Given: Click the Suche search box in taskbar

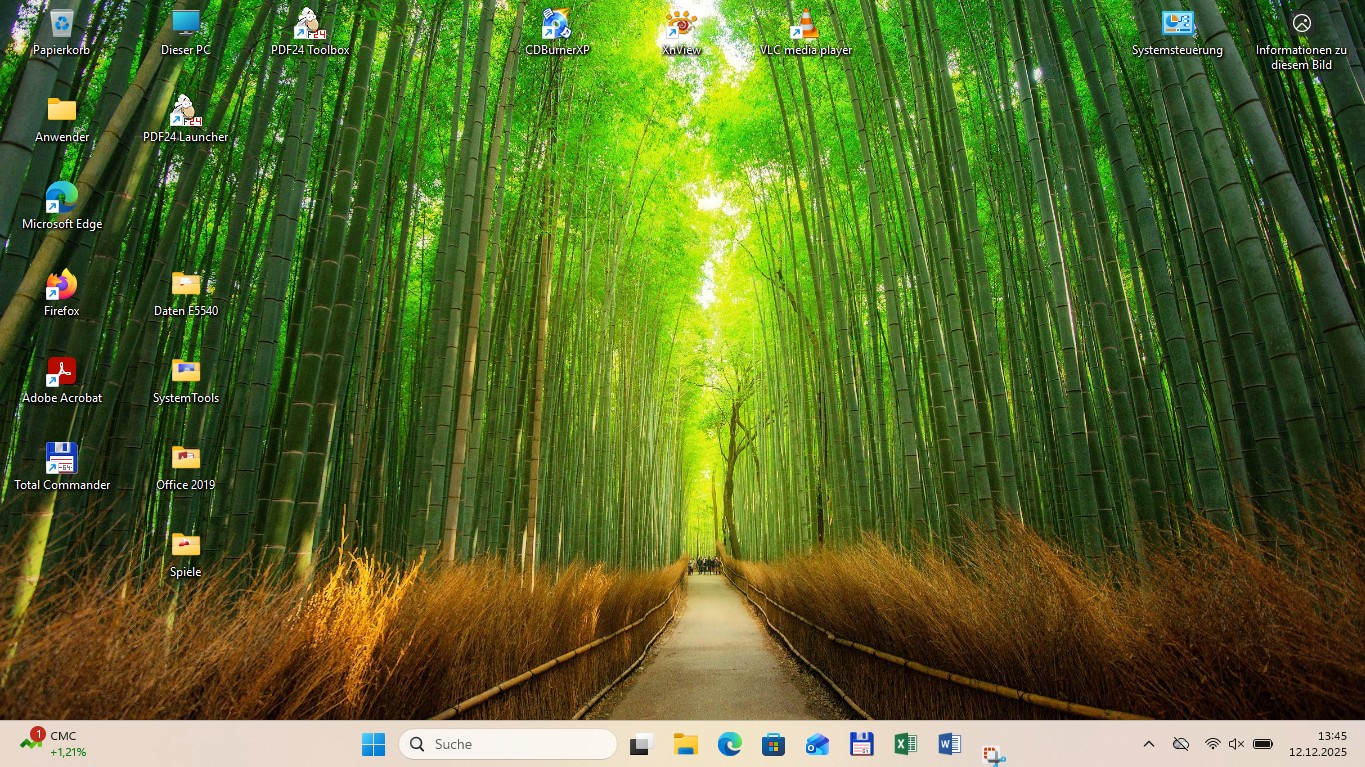Looking at the screenshot, I should 508,744.
